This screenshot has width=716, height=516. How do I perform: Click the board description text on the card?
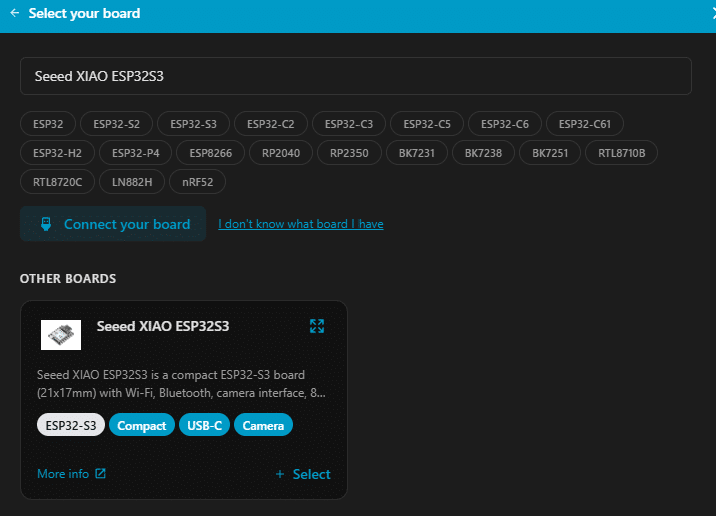181,384
